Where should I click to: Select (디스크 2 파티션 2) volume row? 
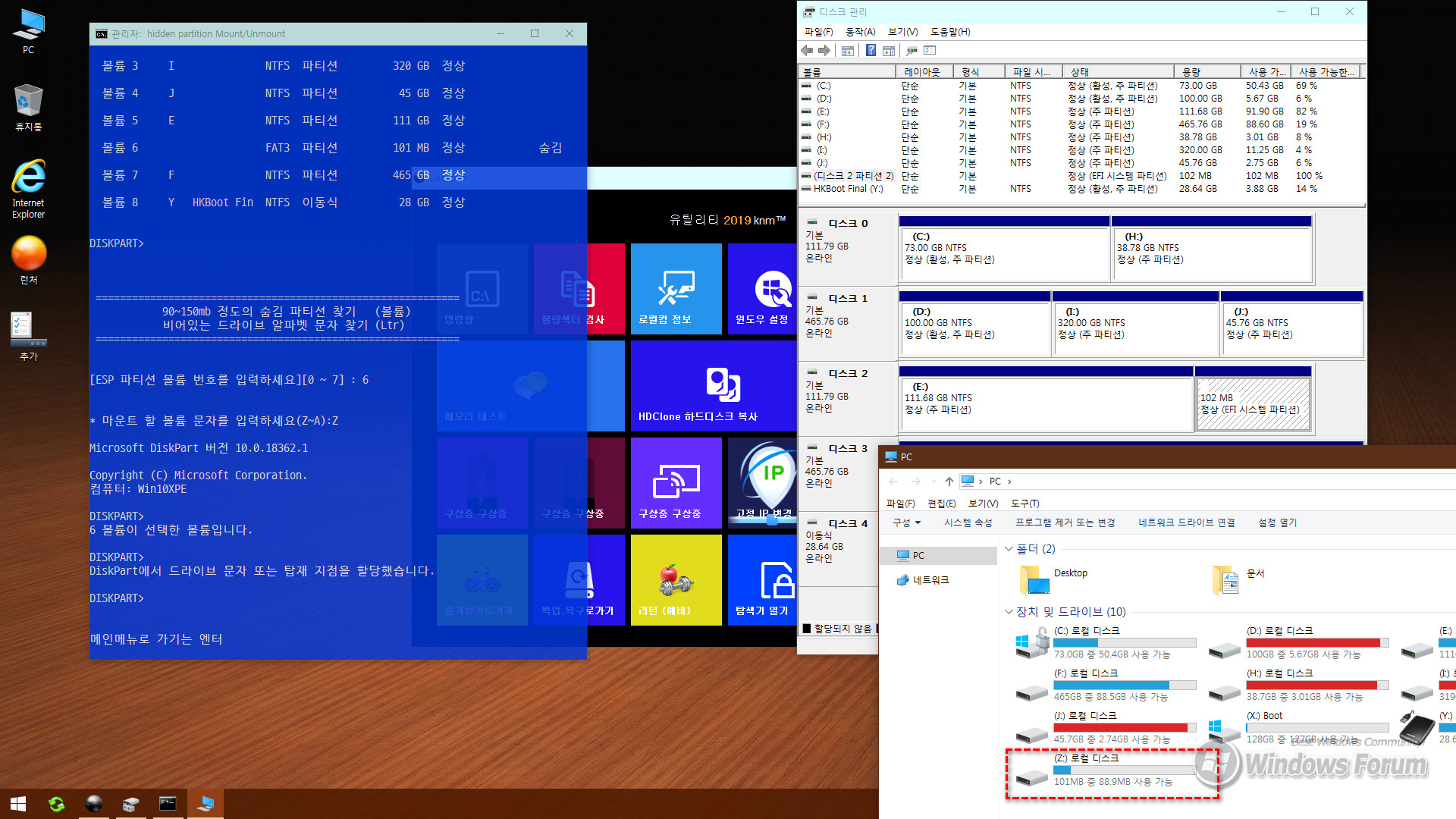[1081, 176]
